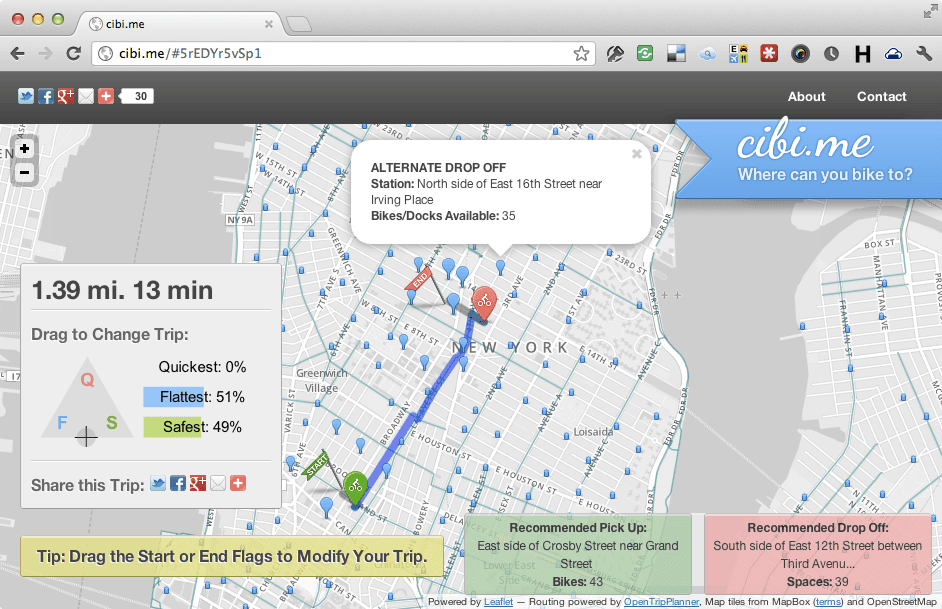Click the red drop-off bike marker
Viewport: 942px width, 609px height.
pyautogui.click(x=484, y=301)
